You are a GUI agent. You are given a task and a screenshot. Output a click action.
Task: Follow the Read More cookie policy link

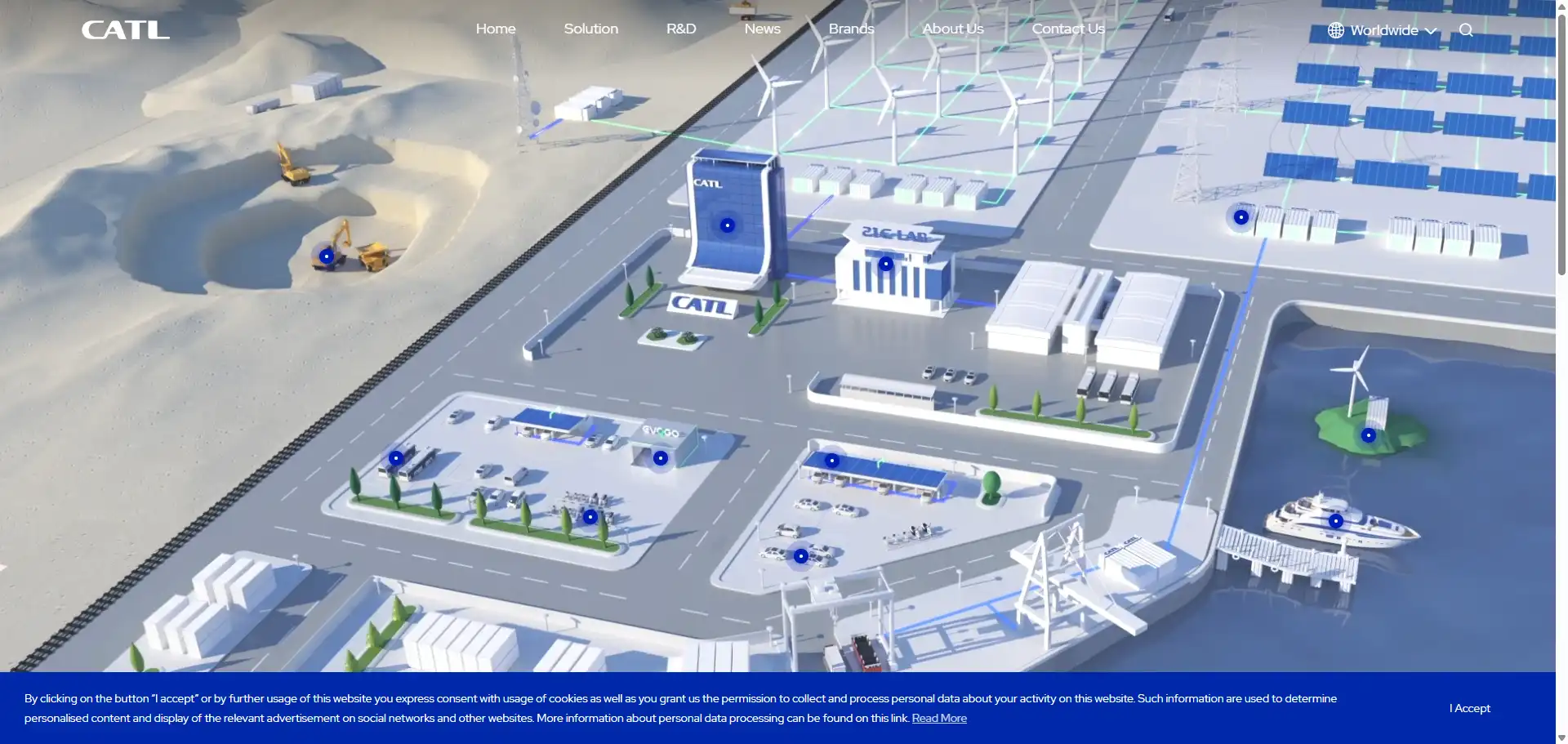(939, 718)
